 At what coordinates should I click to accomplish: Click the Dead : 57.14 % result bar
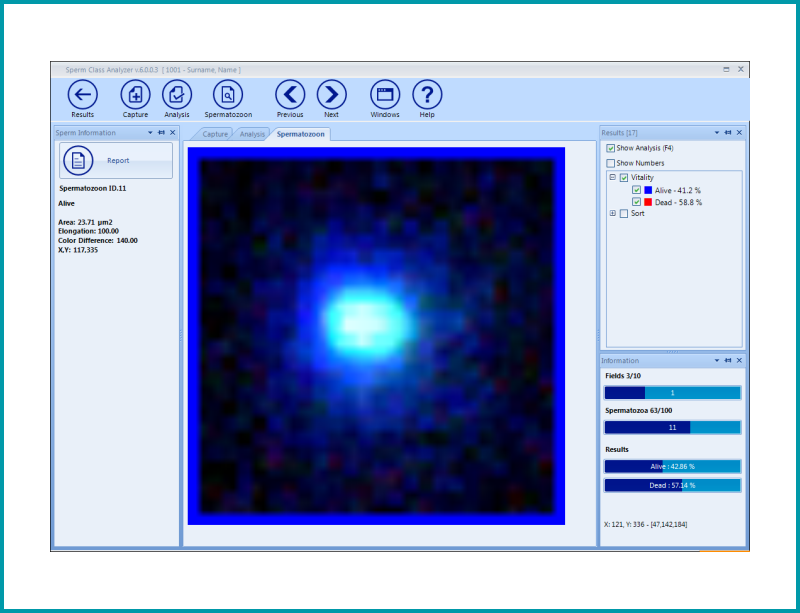(x=672, y=485)
